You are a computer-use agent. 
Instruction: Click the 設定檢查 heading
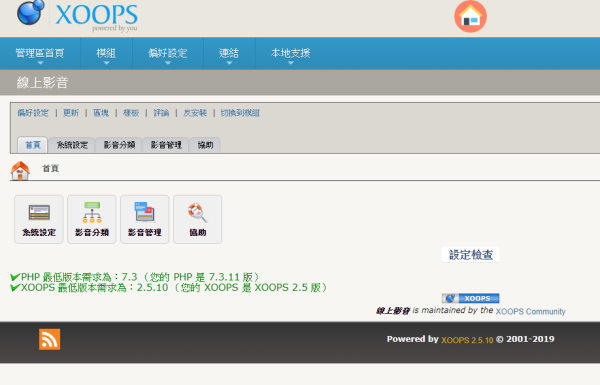point(471,254)
